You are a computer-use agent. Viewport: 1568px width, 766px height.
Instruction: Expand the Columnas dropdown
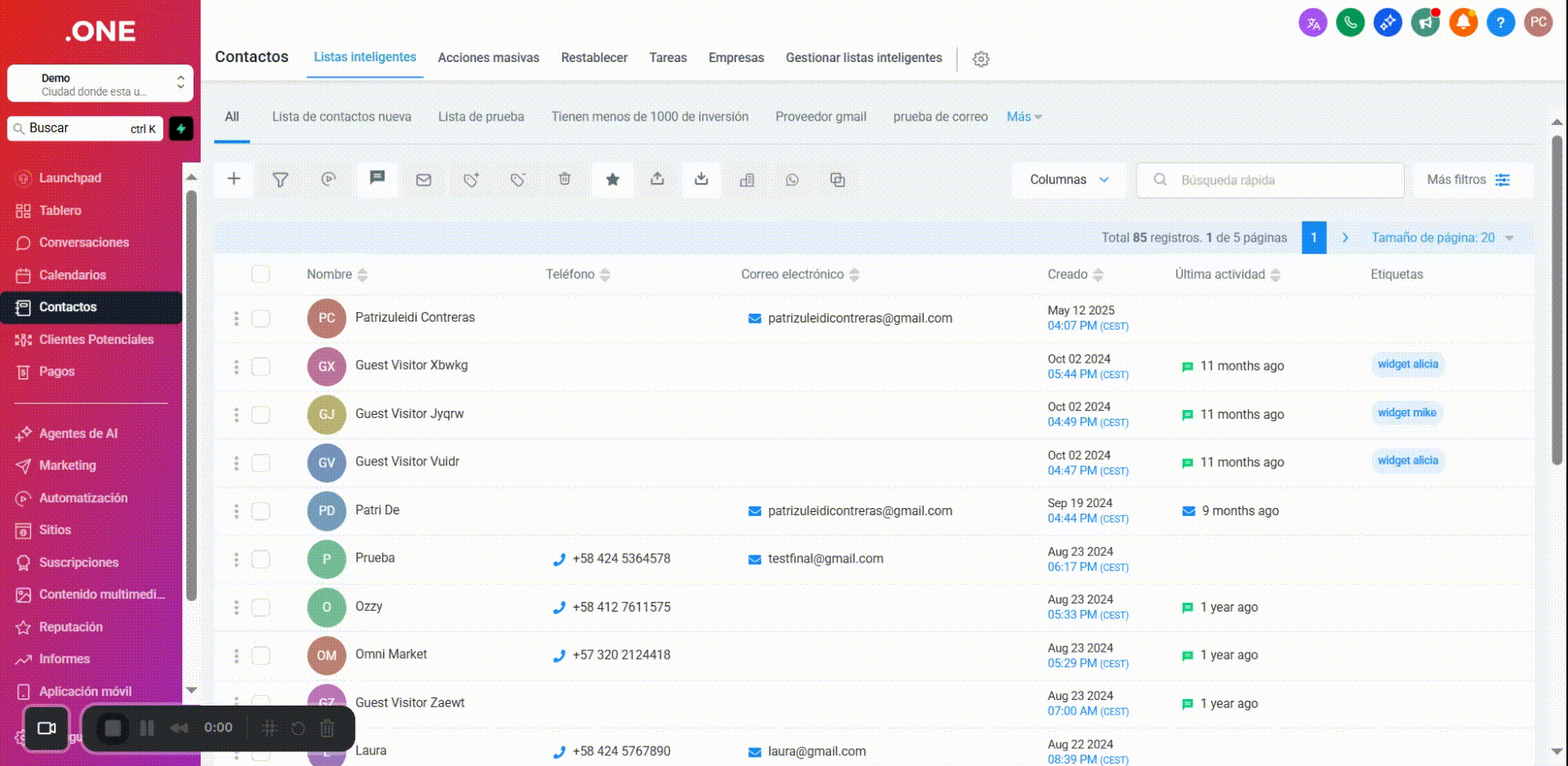[1068, 180]
